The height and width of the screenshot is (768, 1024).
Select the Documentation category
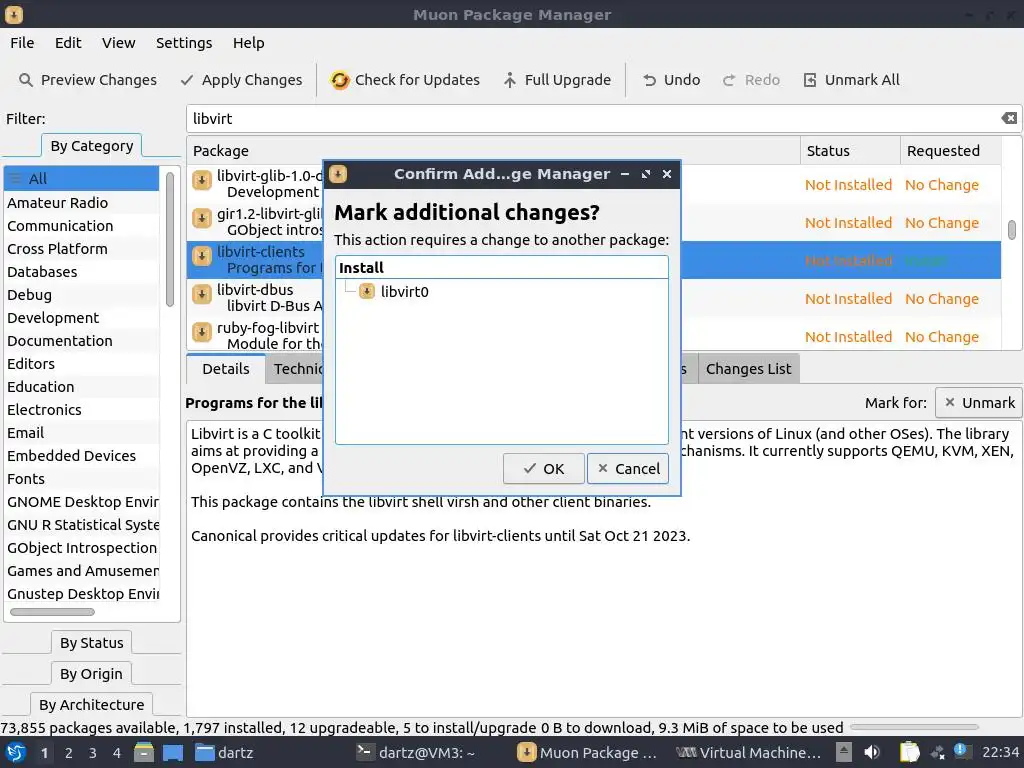tap(81, 341)
